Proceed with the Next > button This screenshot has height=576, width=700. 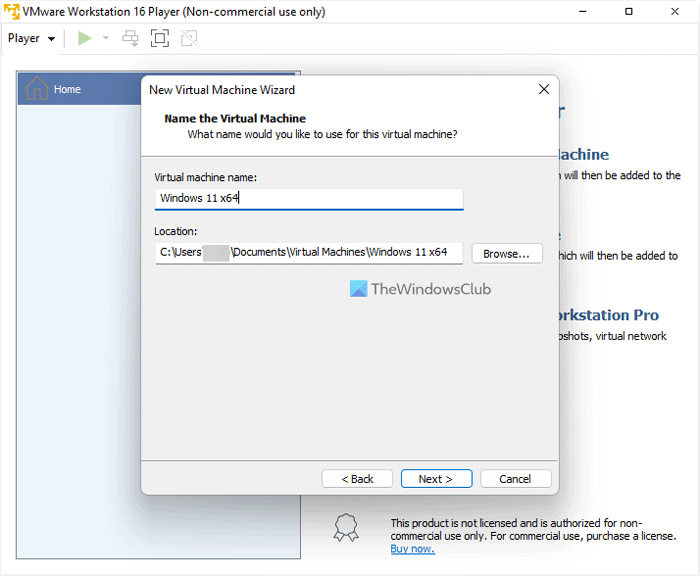click(x=436, y=479)
